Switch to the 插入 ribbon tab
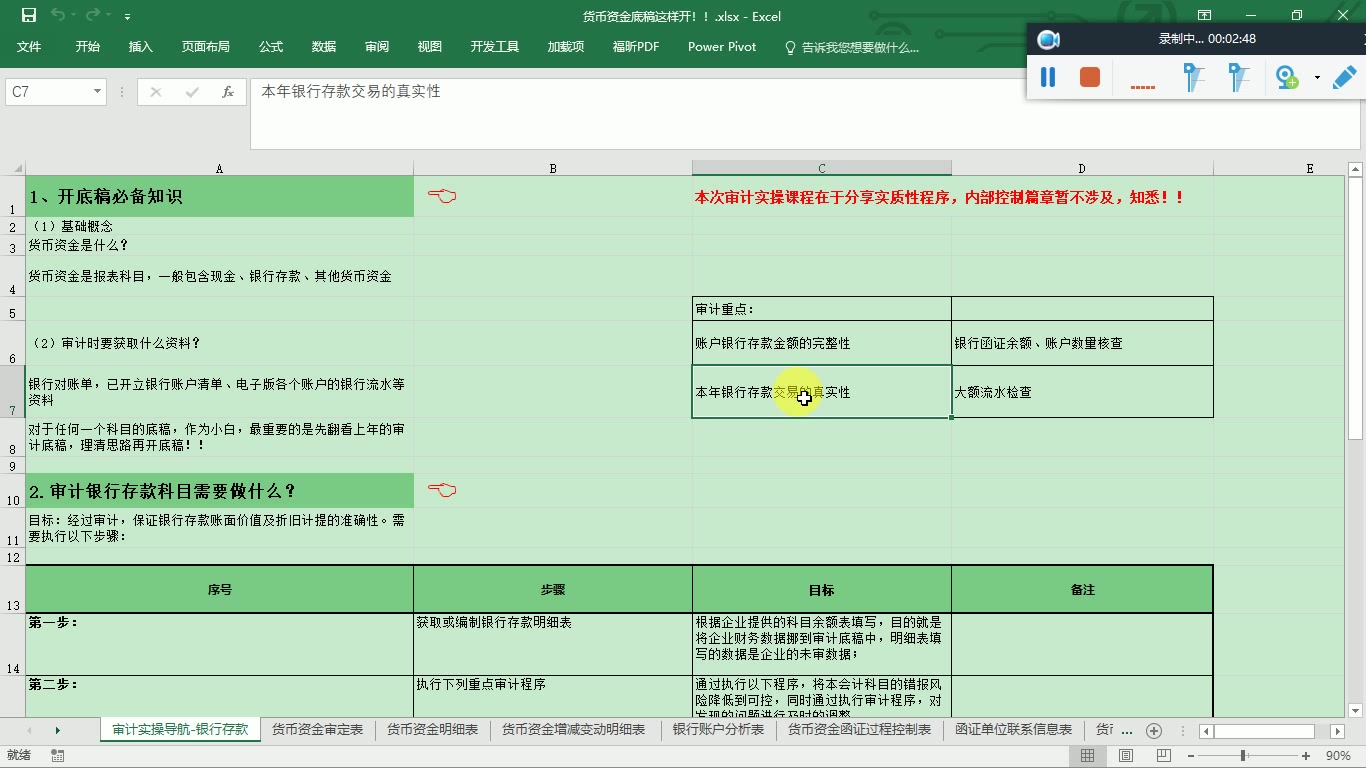 pos(141,47)
